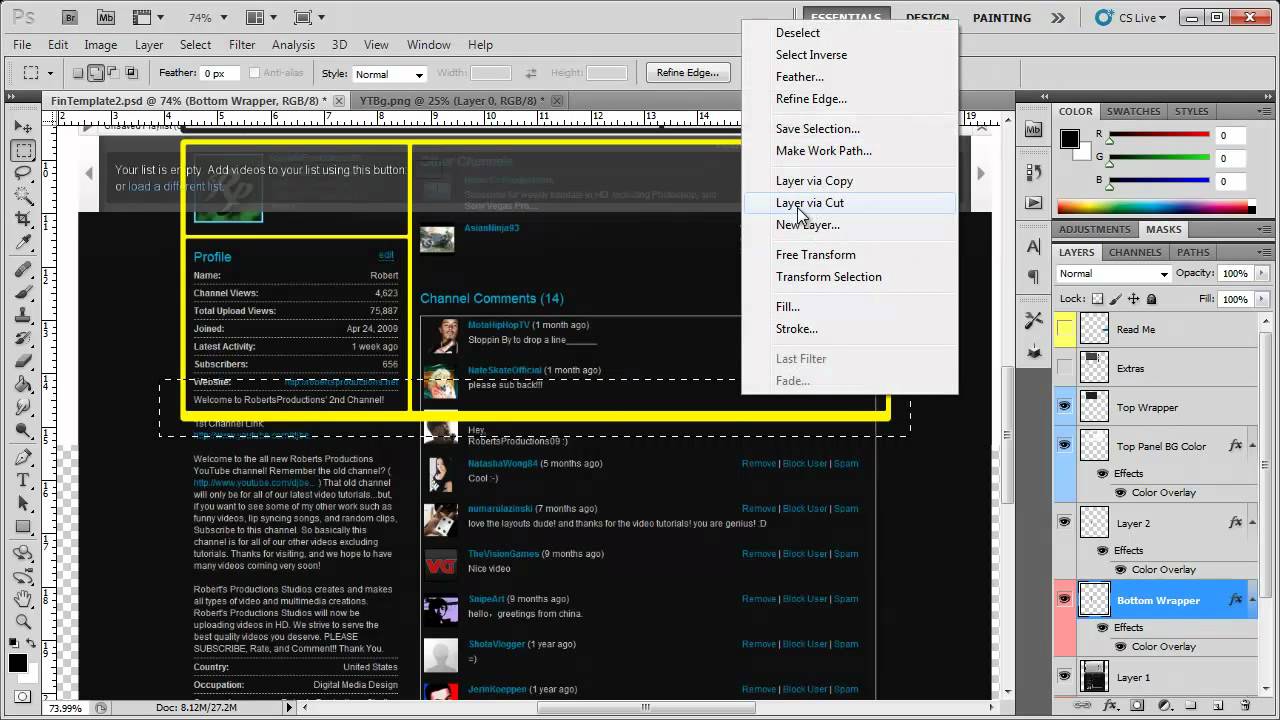Select the Dodge tool
The width and height of the screenshot is (1280, 720).
(x=23, y=431)
